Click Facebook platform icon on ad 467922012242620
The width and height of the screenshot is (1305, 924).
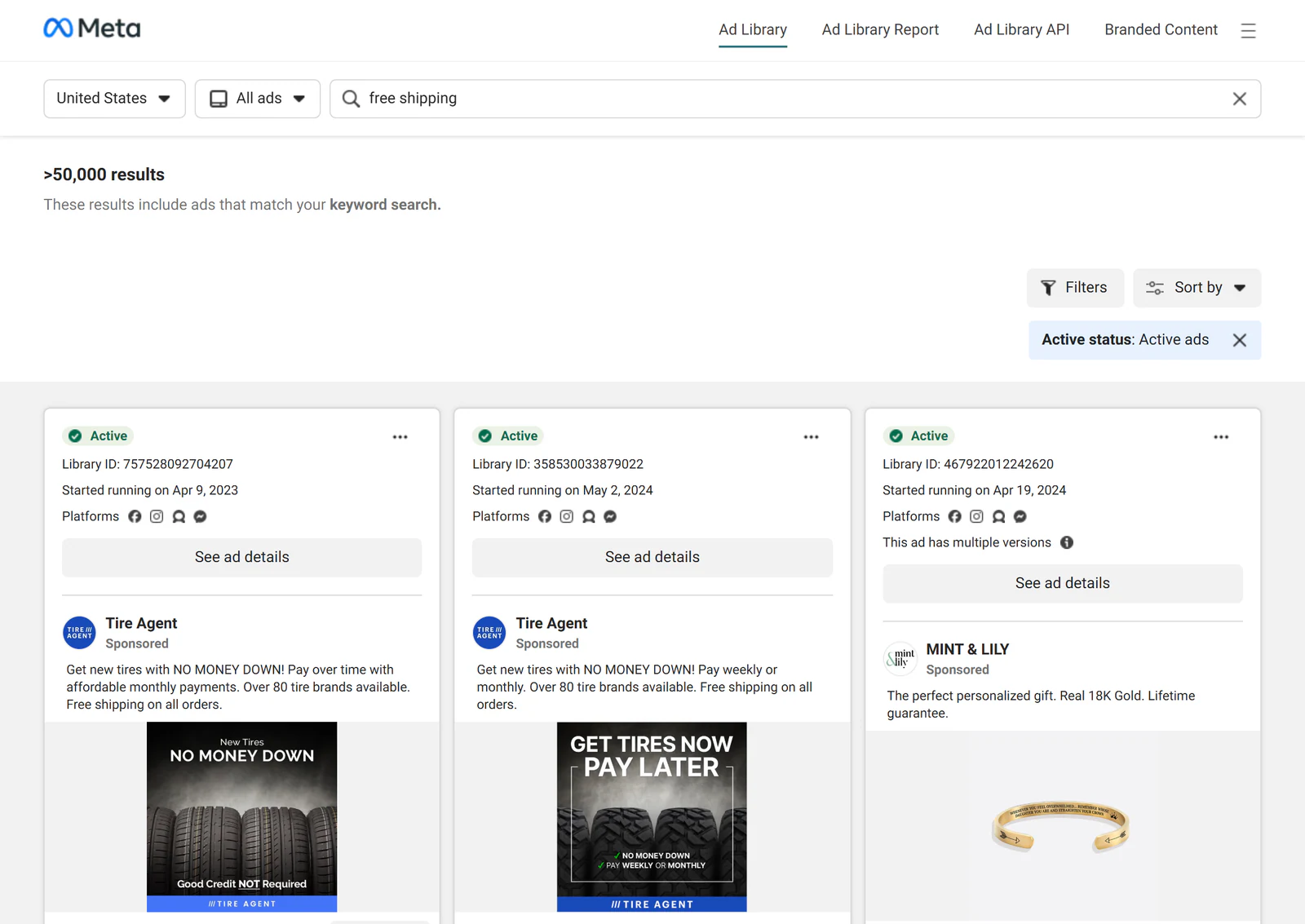pos(955,516)
